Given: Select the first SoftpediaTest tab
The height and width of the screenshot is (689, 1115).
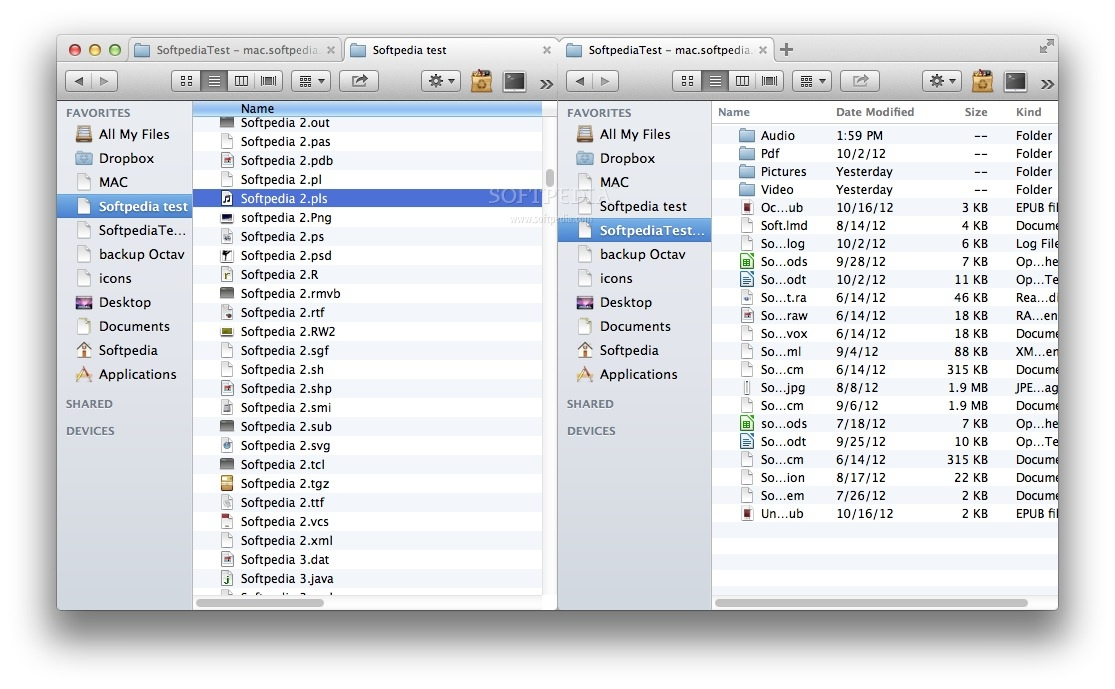Looking at the screenshot, I should pos(235,50).
